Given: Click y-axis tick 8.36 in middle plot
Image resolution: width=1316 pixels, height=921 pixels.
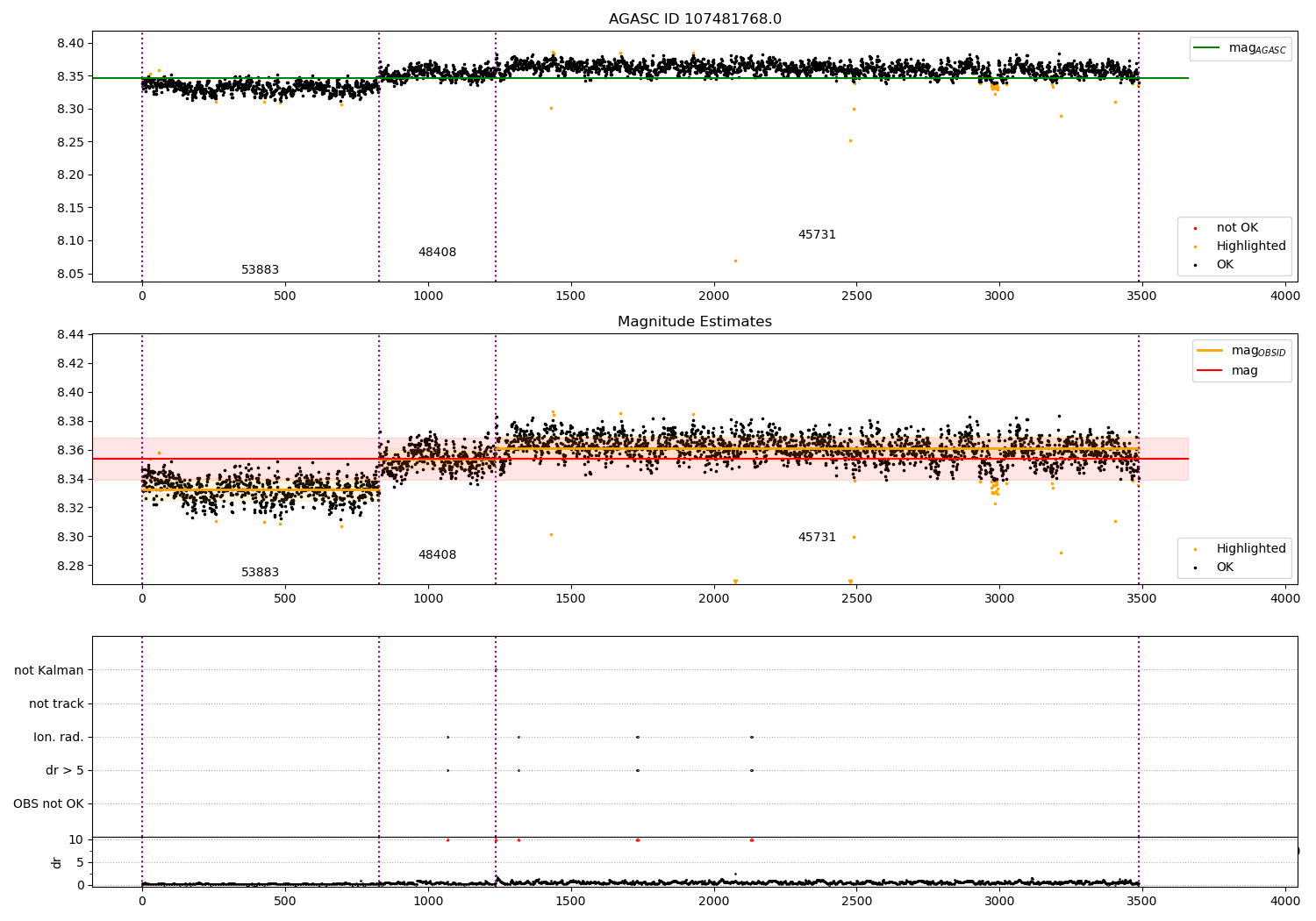Looking at the screenshot, I should click(x=71, y=451).
